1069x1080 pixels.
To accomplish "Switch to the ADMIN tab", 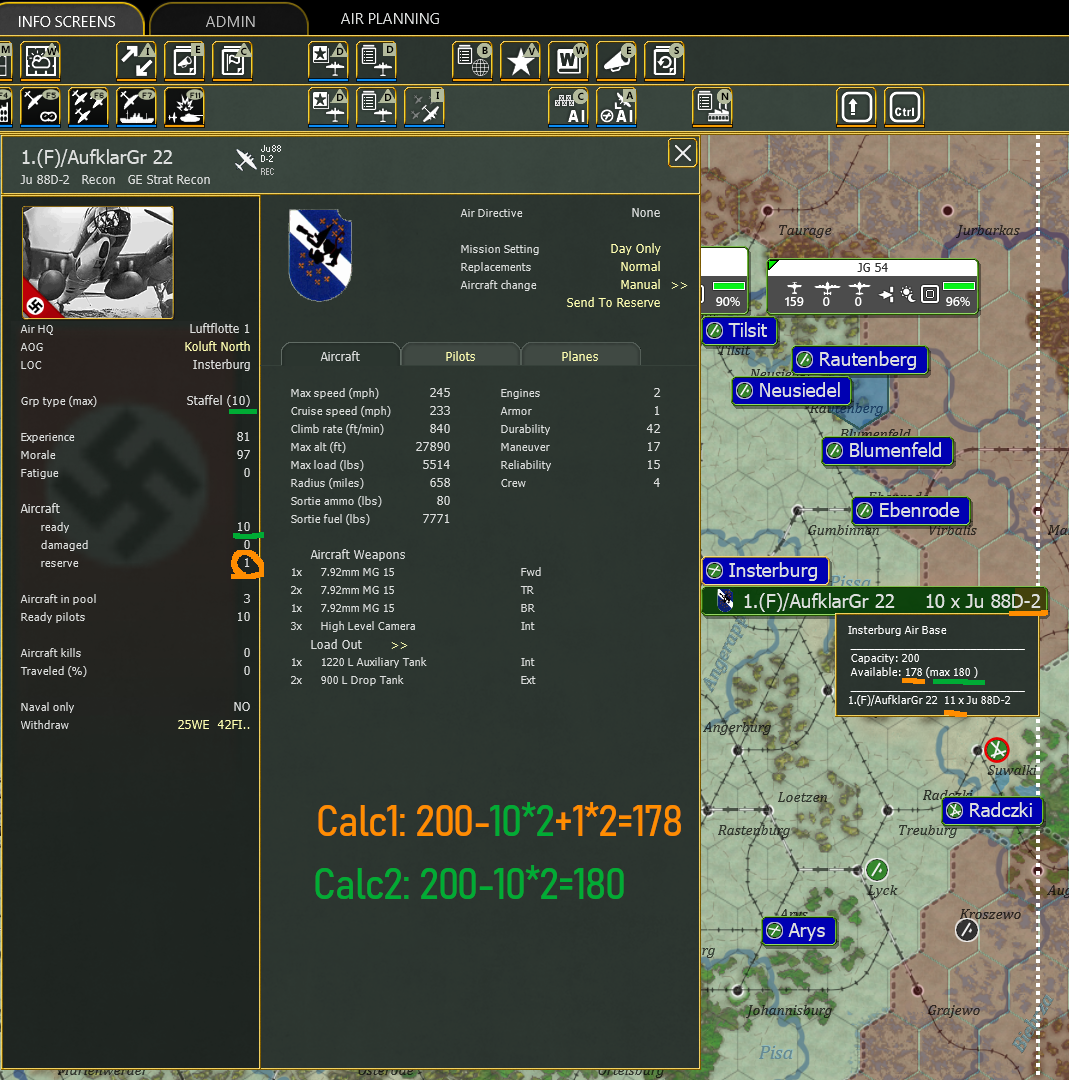I will 230,21.
